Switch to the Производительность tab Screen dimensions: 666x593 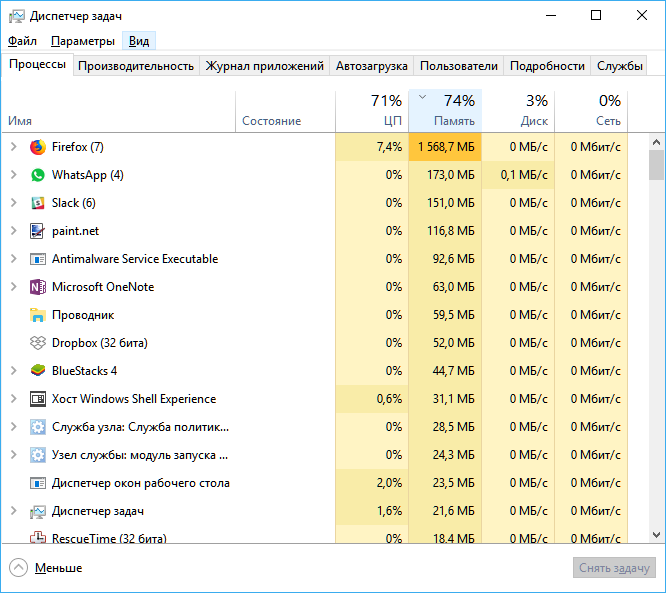pos(136,66)
